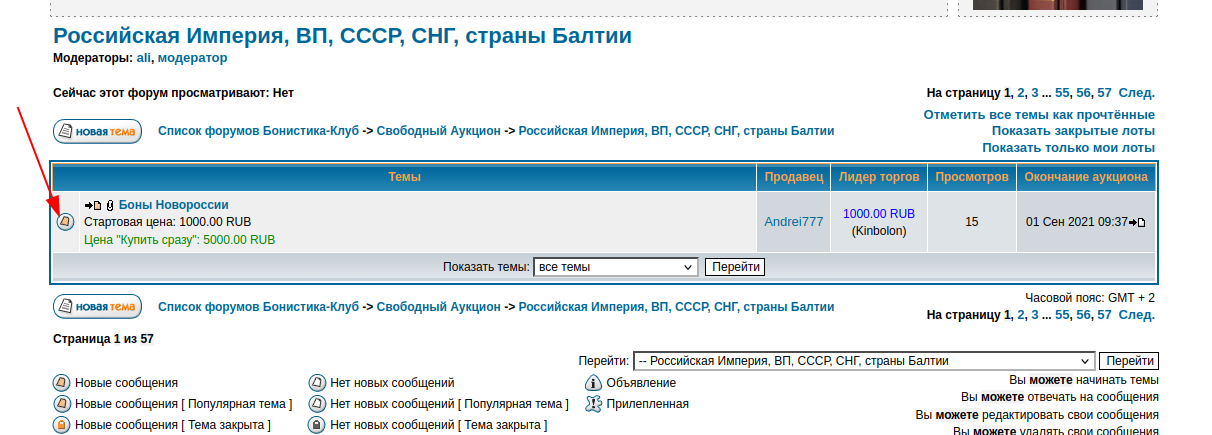The height and width of the screenshot is (435, 1212).
Task: Select "Отметить все темы как прочтённые"
Action: [x=1039, y=115]
